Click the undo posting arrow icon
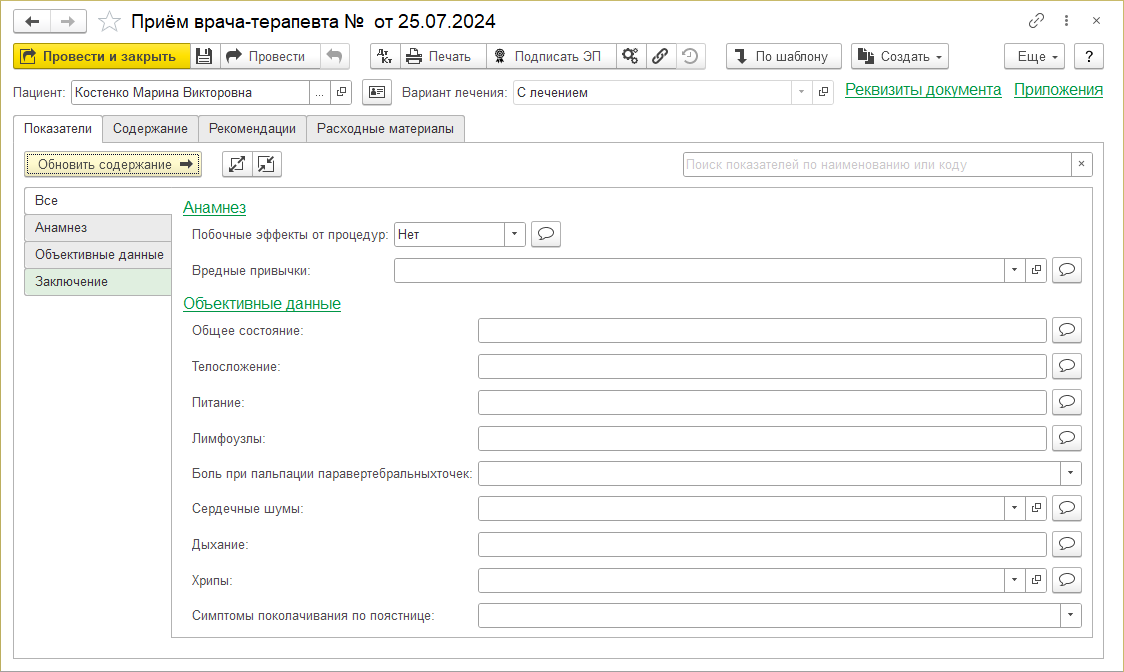 click(334, 56)
